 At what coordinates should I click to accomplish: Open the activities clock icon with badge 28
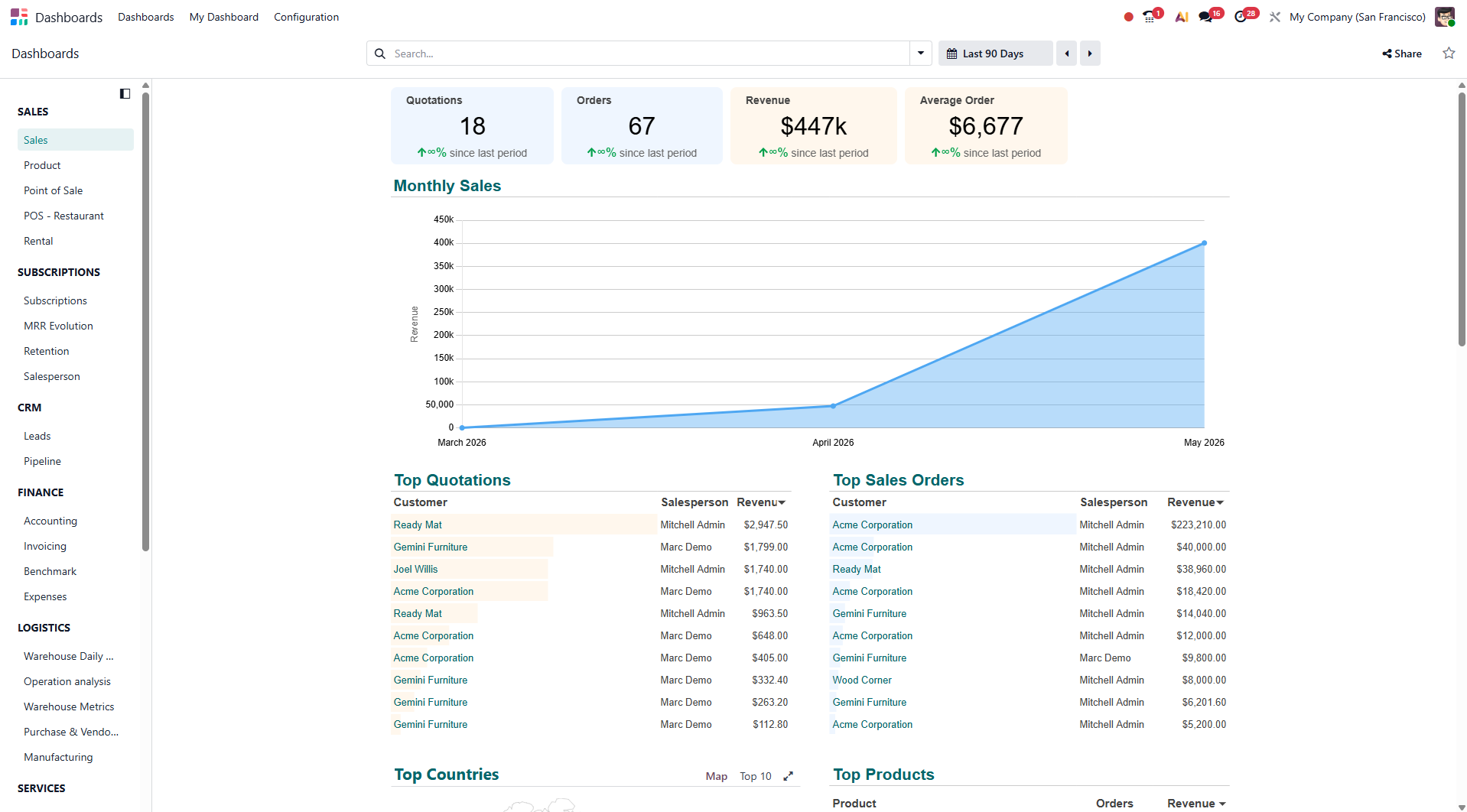click(x=1241, y=17)
